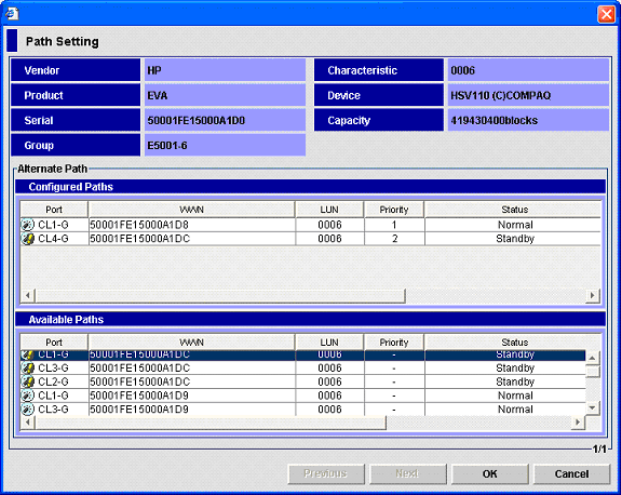The image size is (621, 495).
Task: Click the WWN column header in Available Paths
Action: click(191, 342)
